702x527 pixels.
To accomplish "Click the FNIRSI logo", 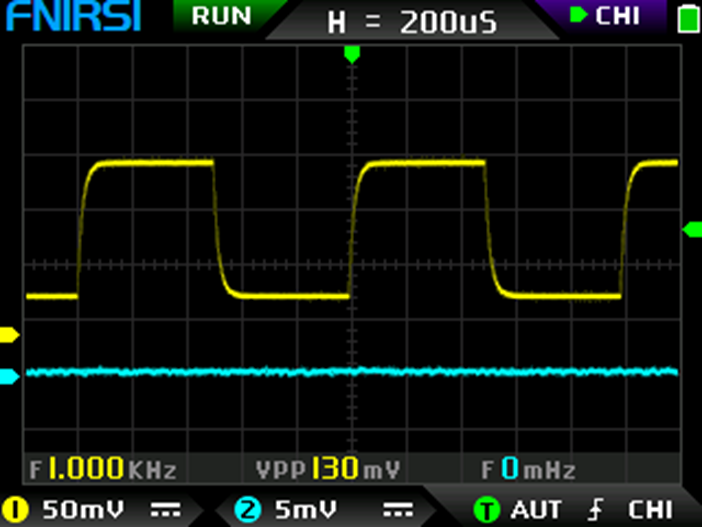I will [70, 18].
